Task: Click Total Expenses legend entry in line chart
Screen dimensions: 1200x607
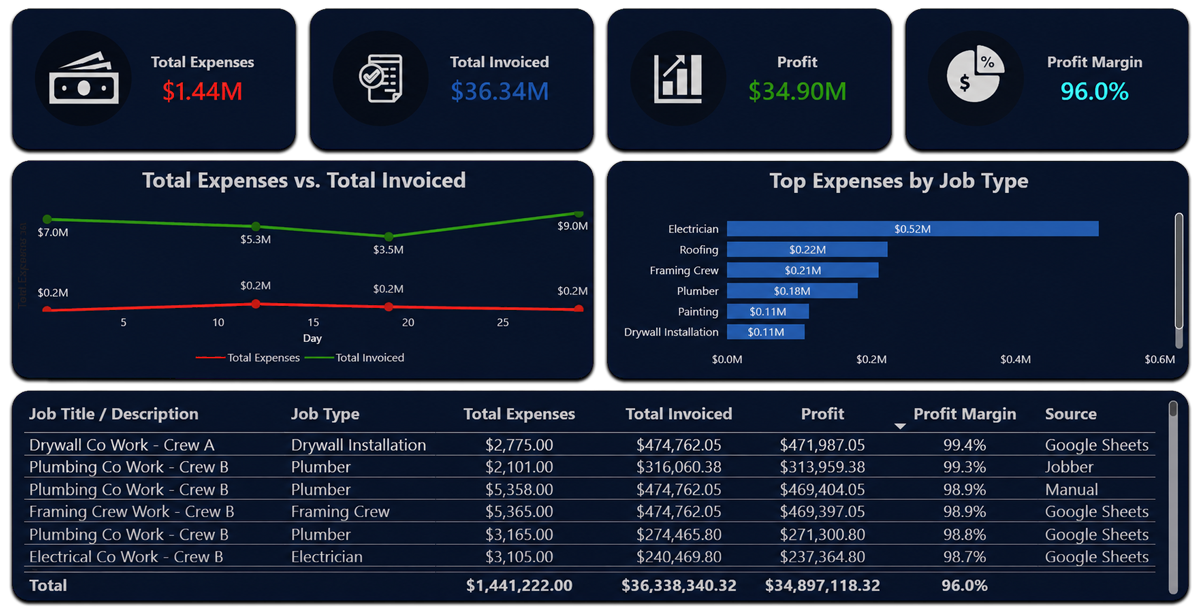Action: point(248,357)
